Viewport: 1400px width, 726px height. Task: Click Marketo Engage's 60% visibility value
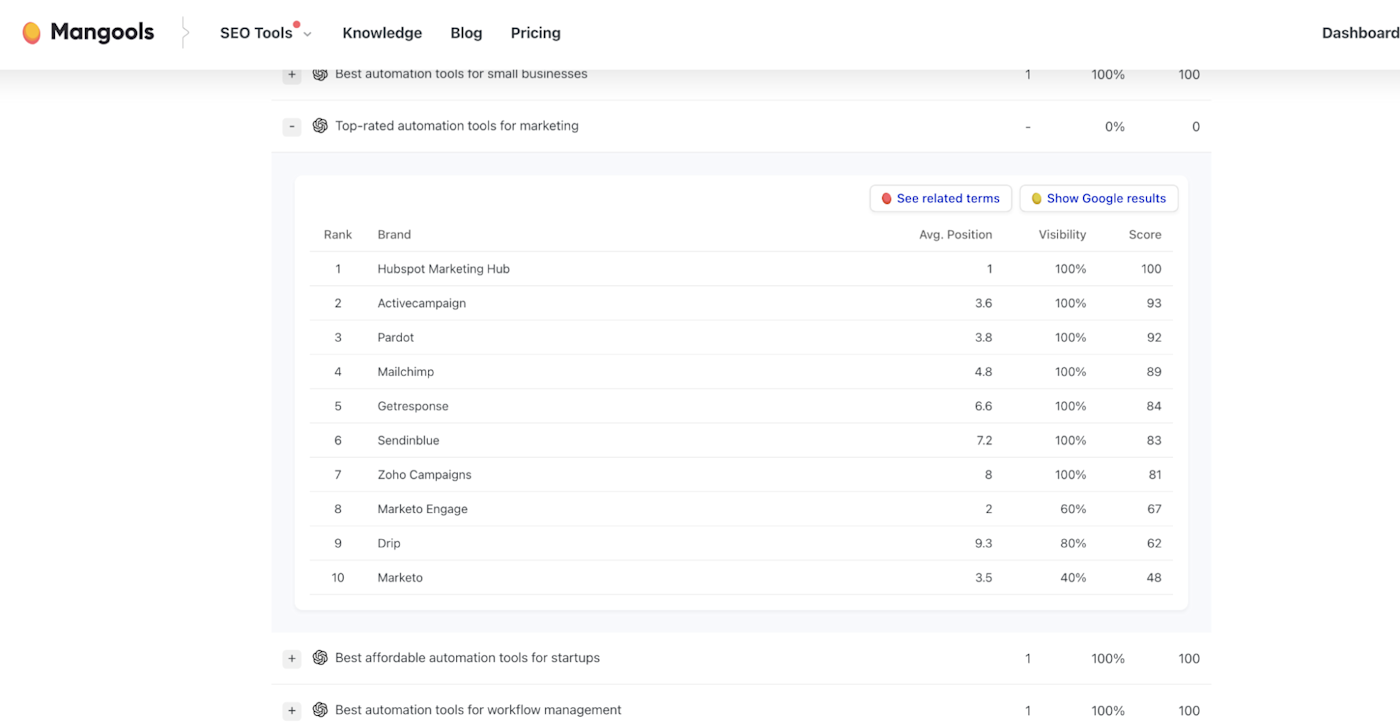(1073, 509)
